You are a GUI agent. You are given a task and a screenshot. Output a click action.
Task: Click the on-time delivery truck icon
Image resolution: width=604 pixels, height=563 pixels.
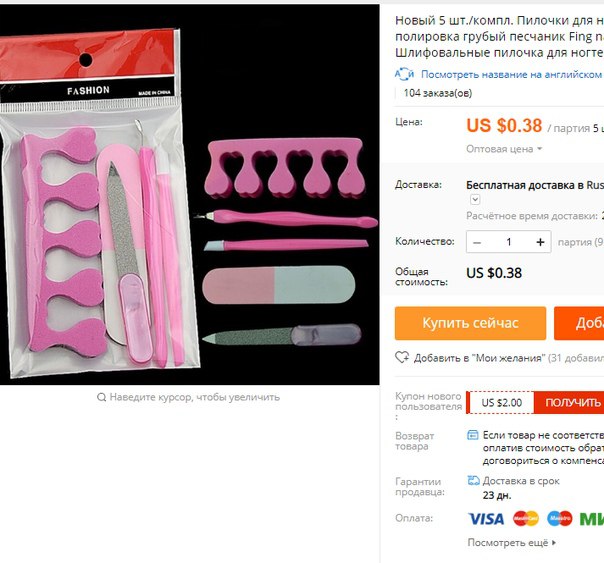473,481
